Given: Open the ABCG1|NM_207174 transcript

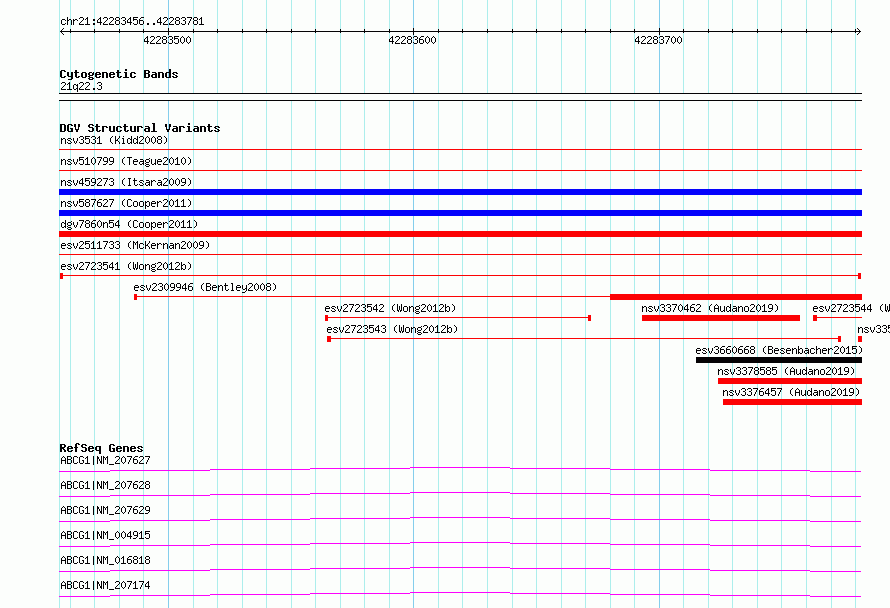Looking at the screenshot, I should point(105,585).
